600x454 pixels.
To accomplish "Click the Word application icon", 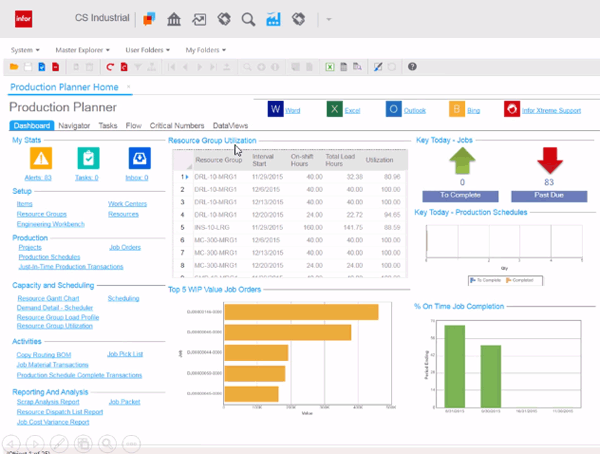I will 276,109.
